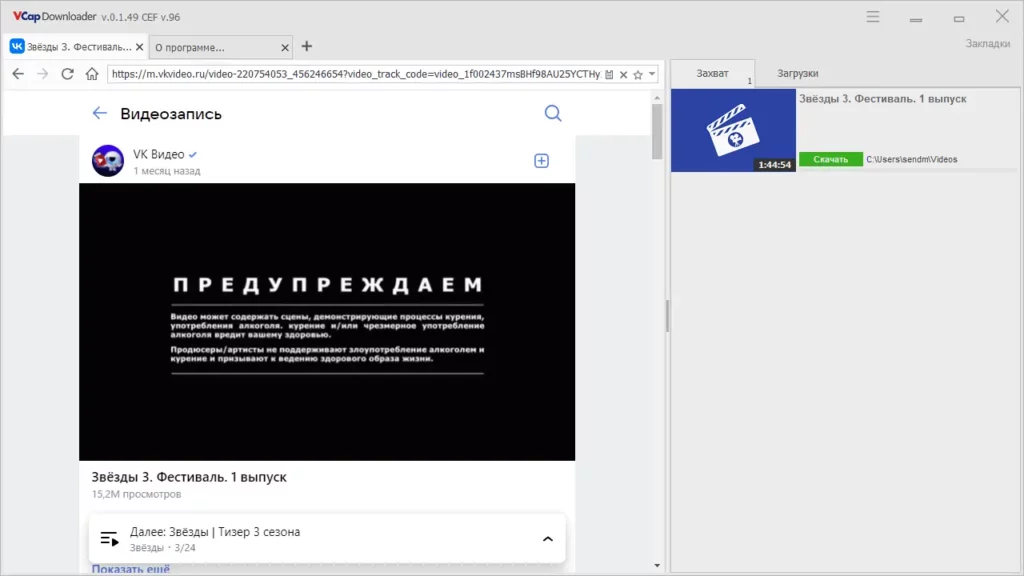Open the home page icon

coord(92,74)
